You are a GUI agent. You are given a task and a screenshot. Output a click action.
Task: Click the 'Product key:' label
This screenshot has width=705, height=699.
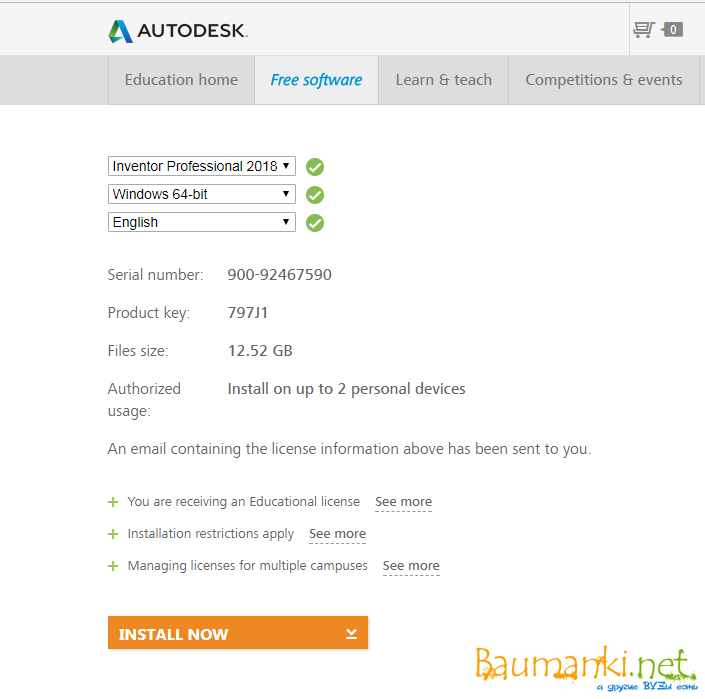[x=149, y=313]
